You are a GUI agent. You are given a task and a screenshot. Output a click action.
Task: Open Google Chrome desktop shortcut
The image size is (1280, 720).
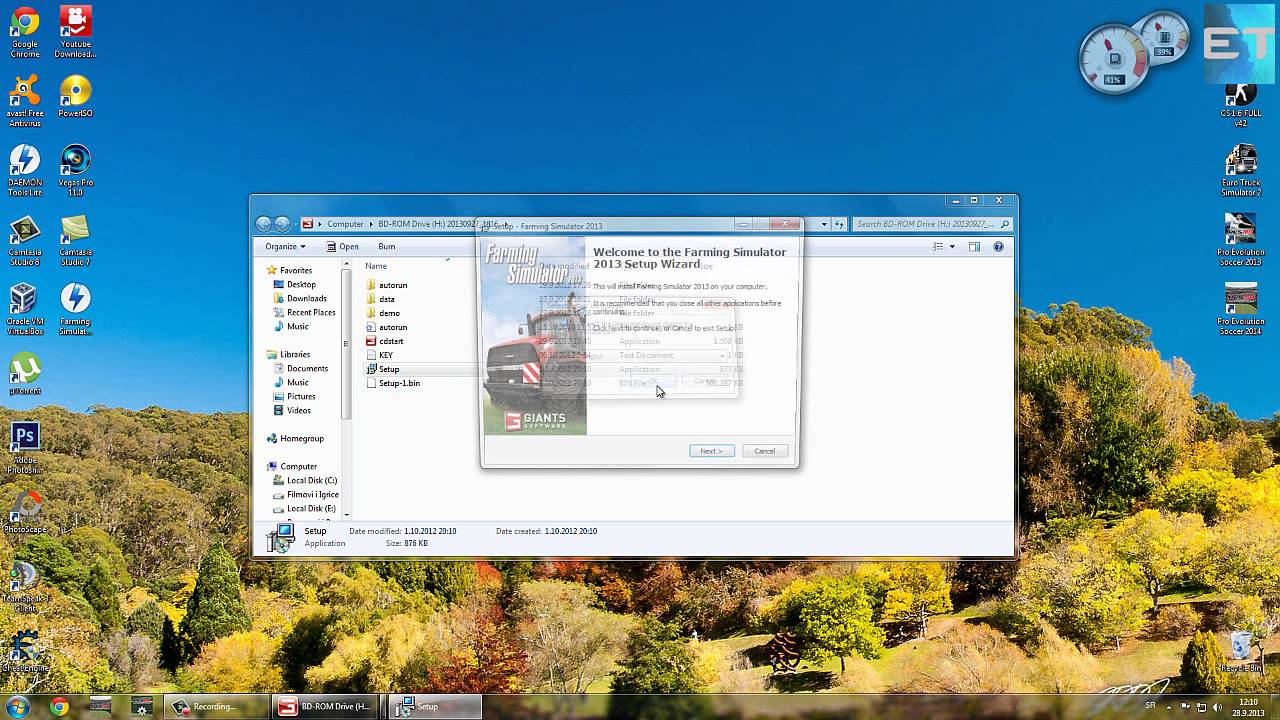click(24, 31)
